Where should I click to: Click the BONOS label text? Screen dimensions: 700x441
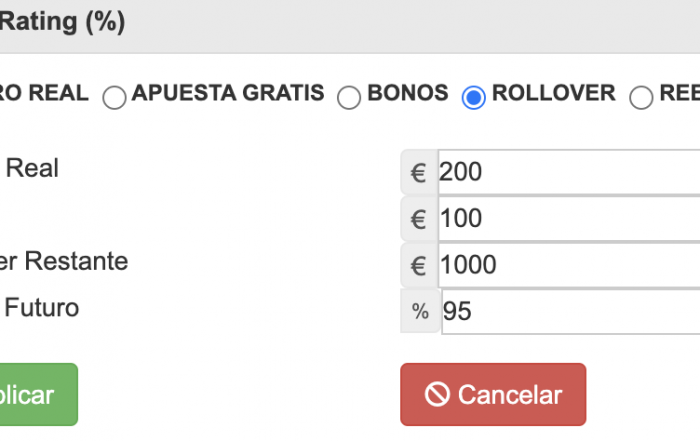coord(408,93)
